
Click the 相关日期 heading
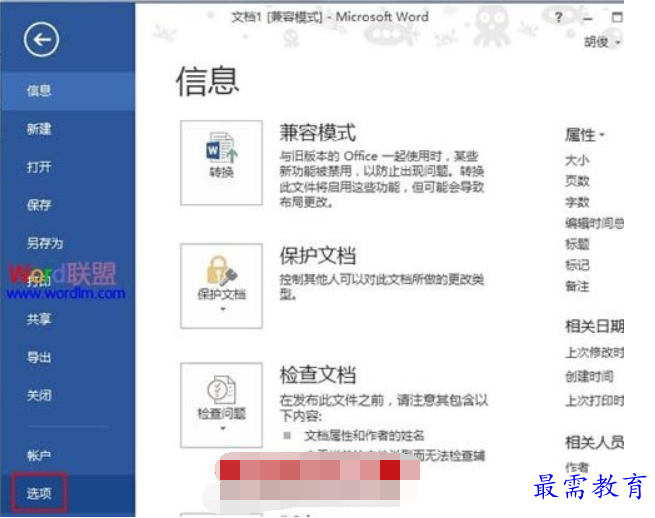click(x=594, y=326)
